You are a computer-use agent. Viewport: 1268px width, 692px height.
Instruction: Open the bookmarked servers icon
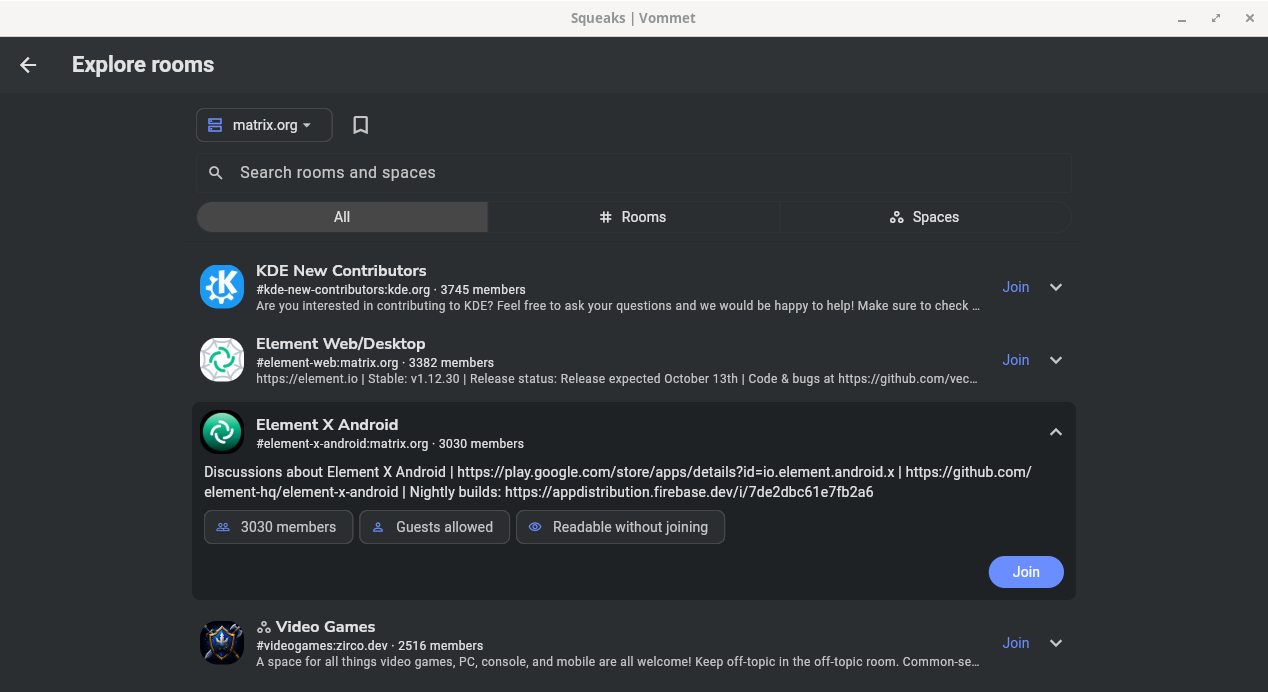click(361, 125)
